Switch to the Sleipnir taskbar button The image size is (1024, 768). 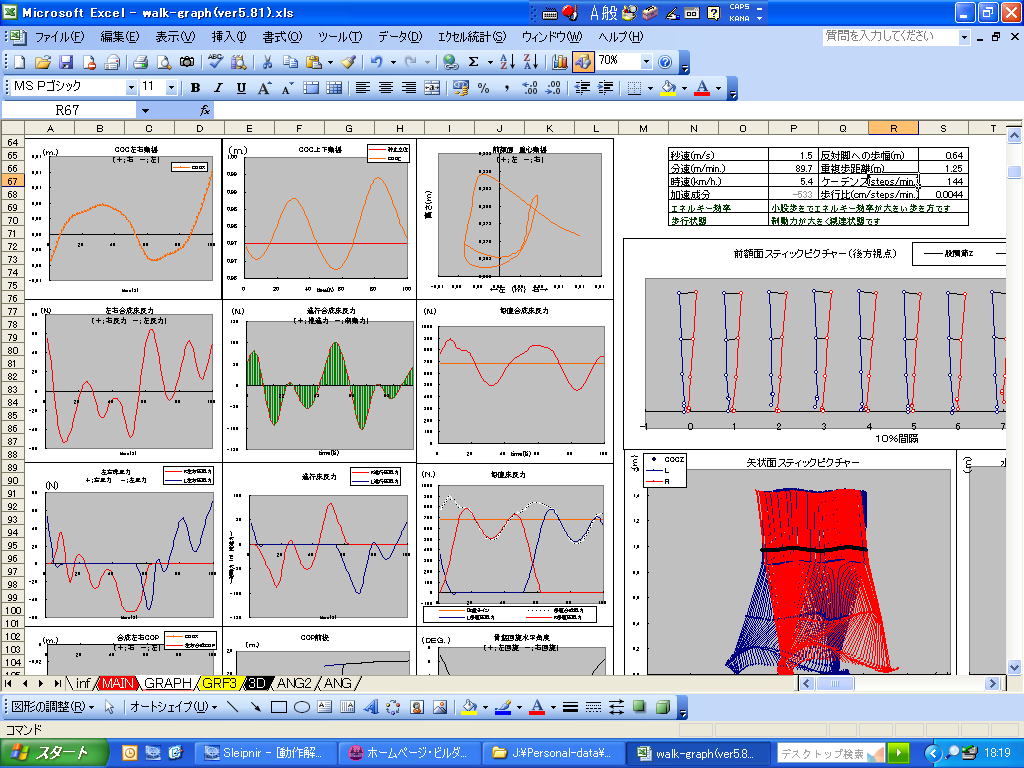click(266, 753)
